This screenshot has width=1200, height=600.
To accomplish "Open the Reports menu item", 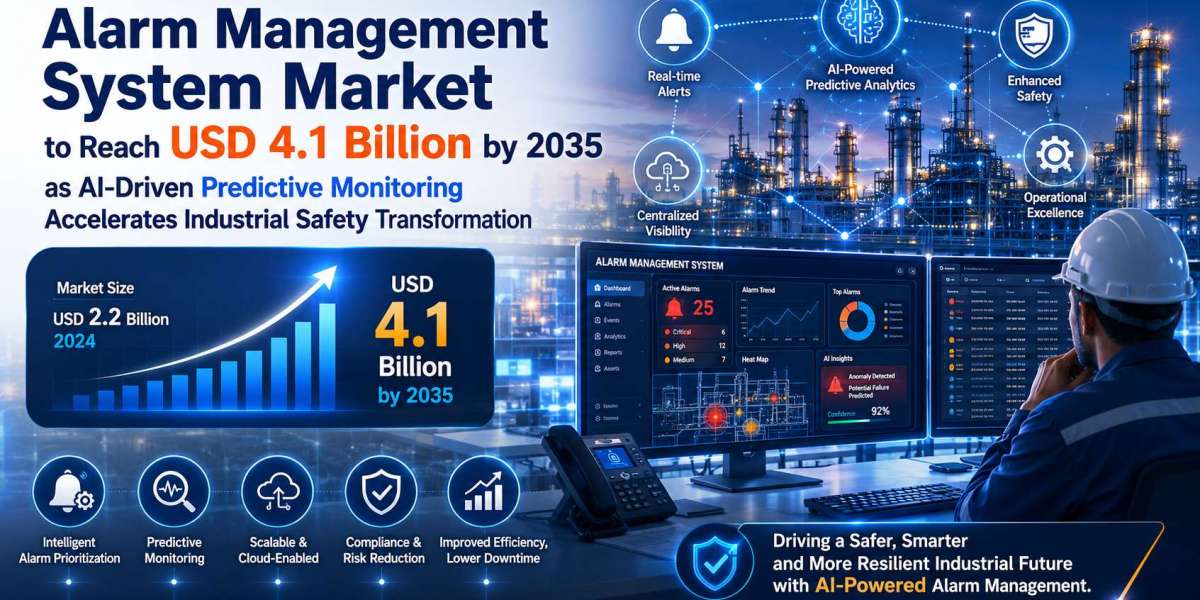I will [618, 353].
